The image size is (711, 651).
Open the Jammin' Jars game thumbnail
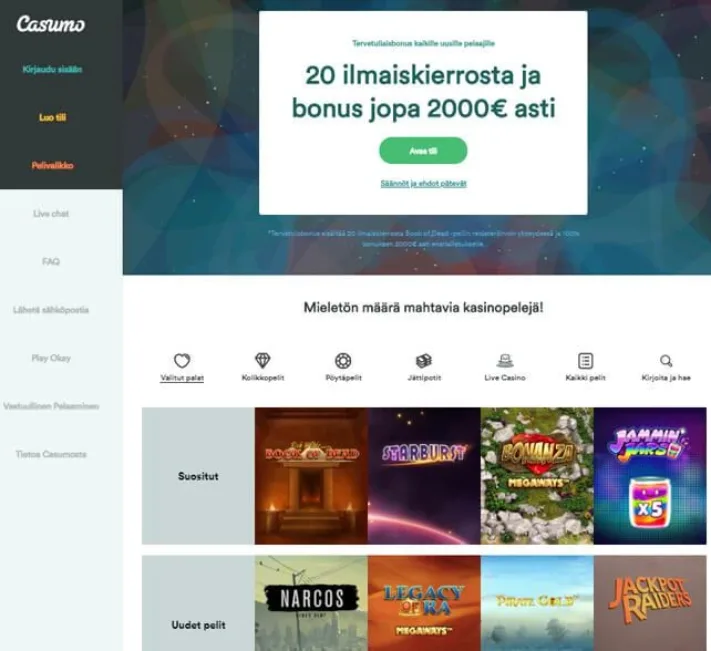pyautogui.click(x=650, y=476)
